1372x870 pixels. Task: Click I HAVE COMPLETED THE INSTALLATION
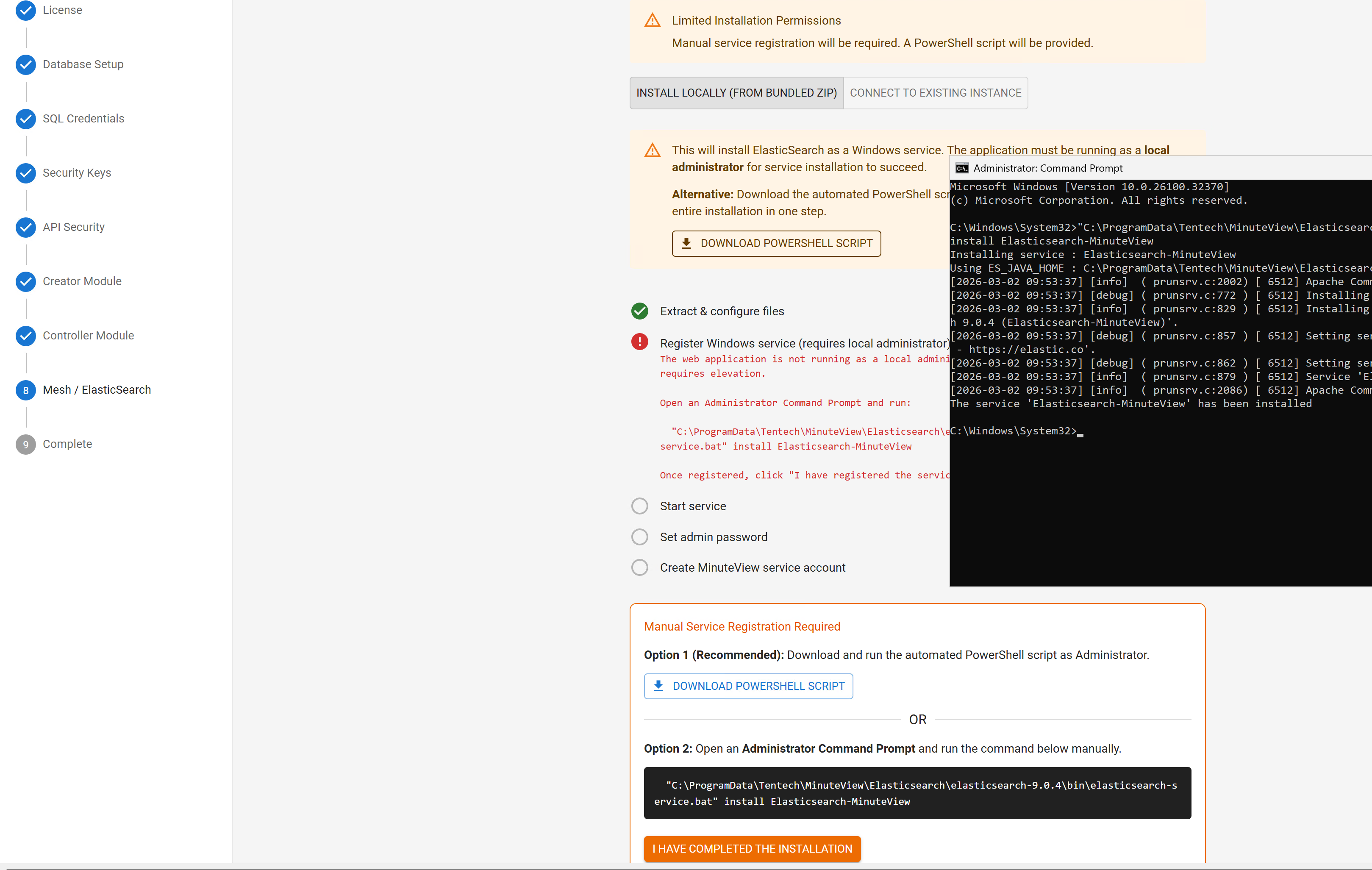click(x=752, y=849)
